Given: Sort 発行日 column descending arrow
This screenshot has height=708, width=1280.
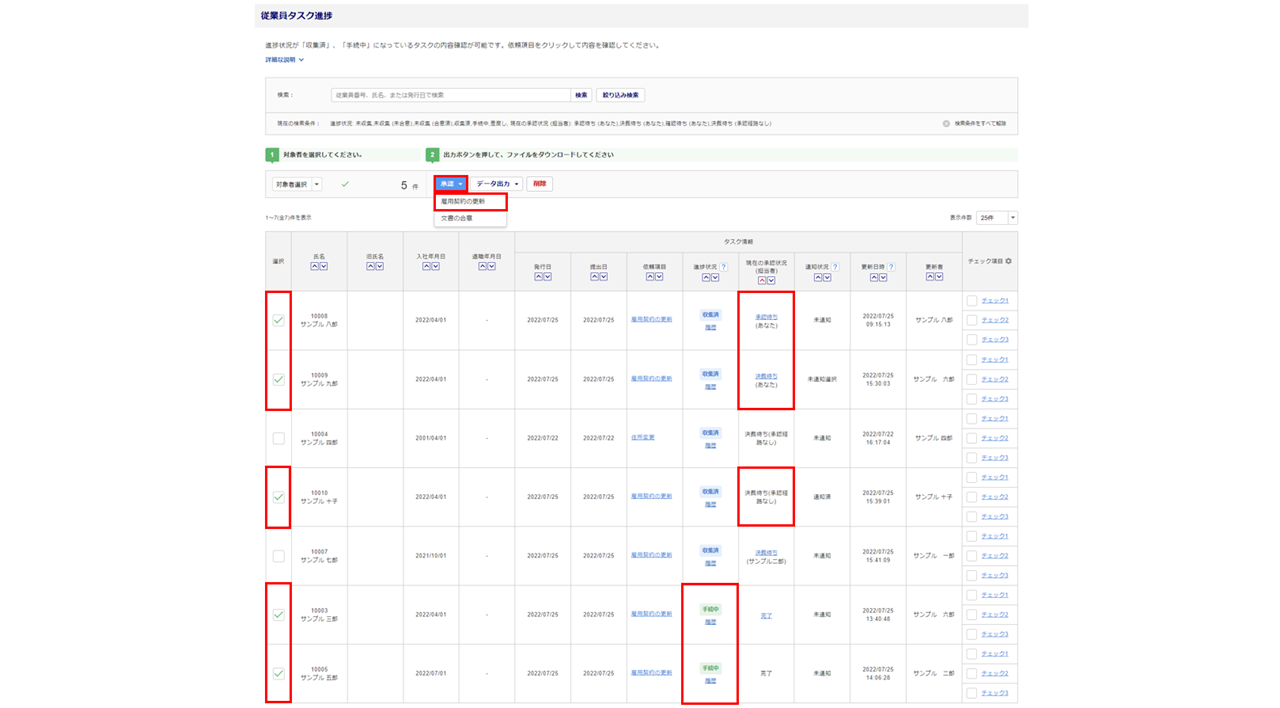Looking at the screenshot, I should click(547, 277).
